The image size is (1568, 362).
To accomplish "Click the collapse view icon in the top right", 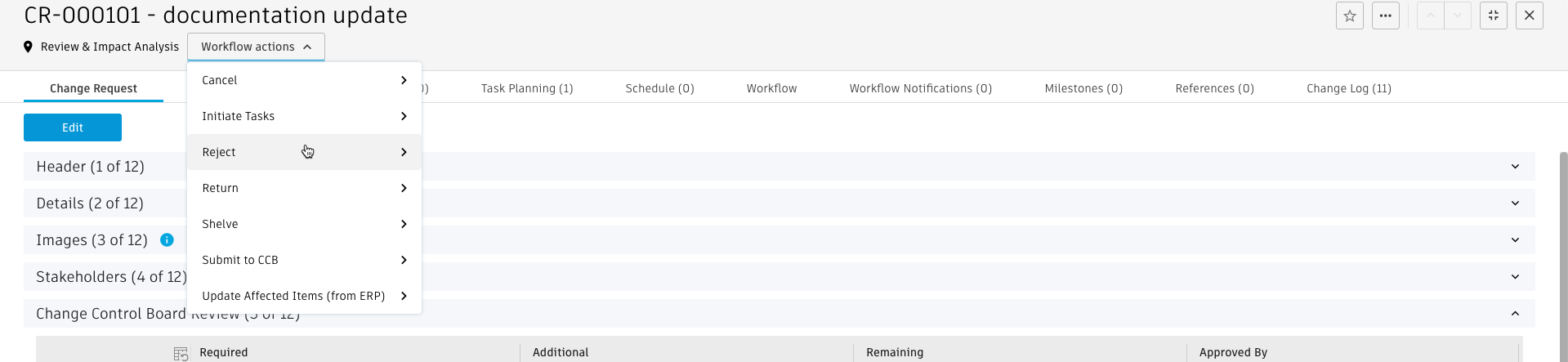I will click(1493, 16).
